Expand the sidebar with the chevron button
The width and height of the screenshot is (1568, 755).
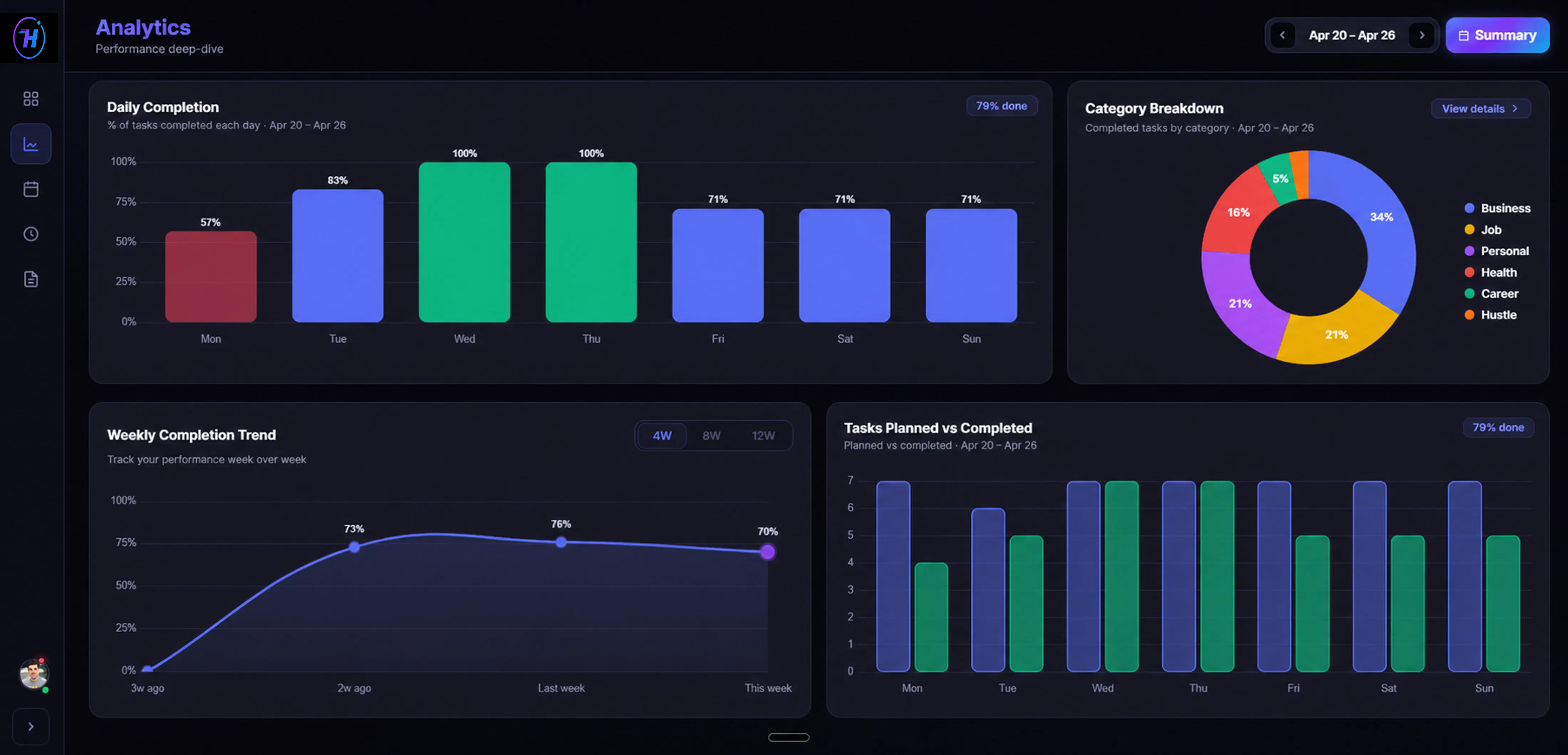tap(30, 726)
